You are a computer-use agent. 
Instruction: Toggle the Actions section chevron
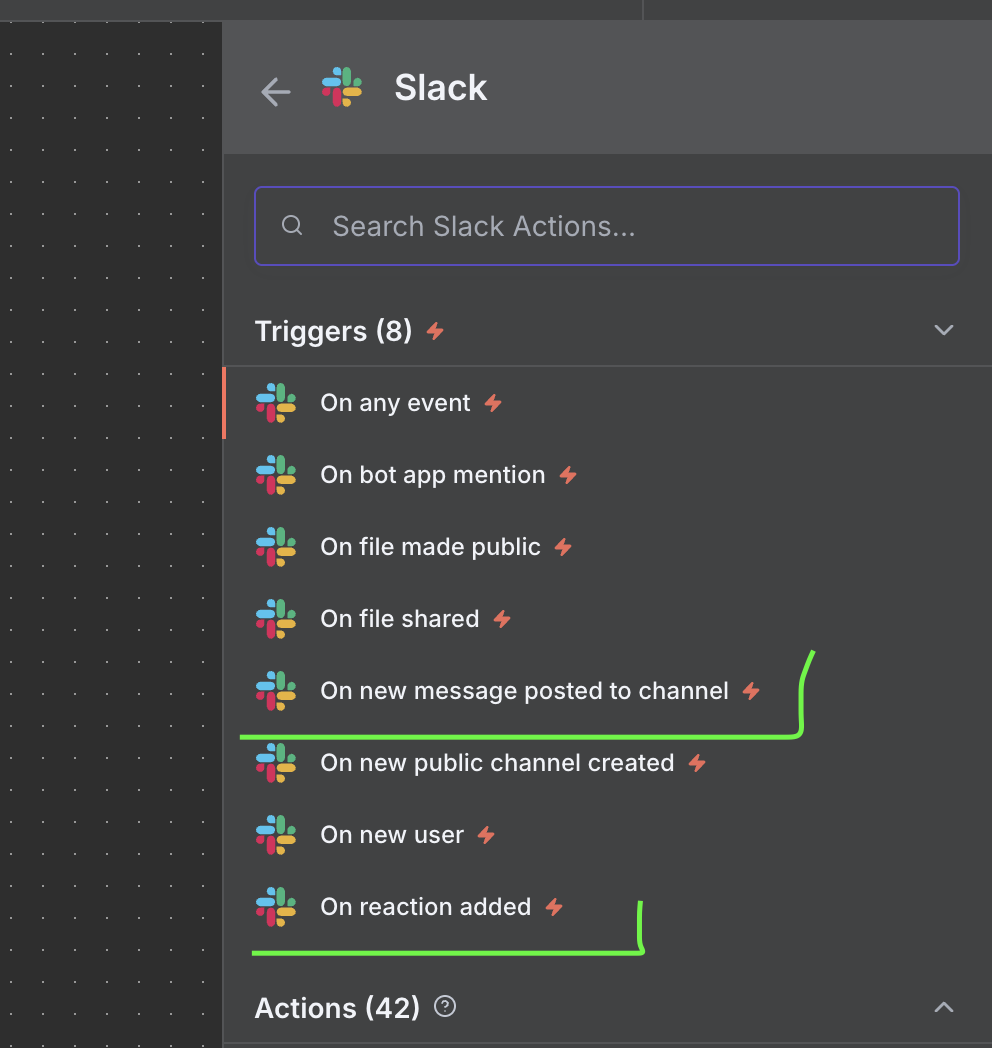pos(943,1007)
